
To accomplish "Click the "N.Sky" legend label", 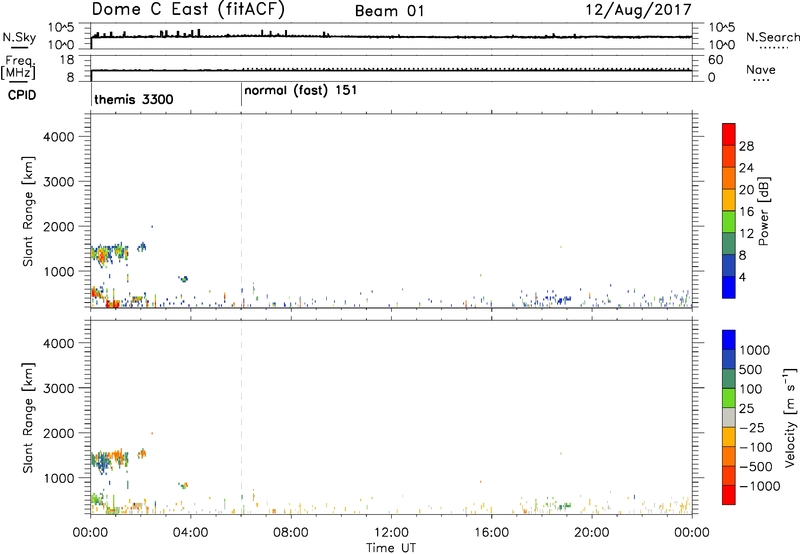I will click(19, 37).
